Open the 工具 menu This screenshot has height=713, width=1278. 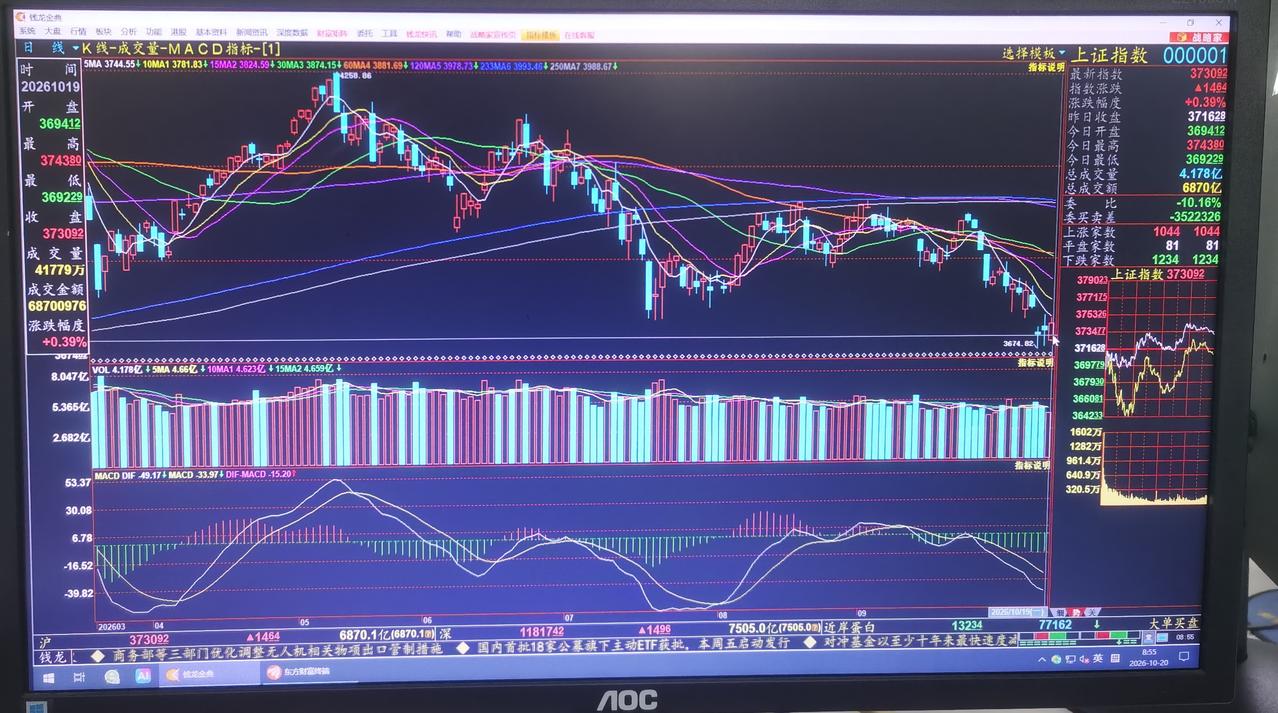pyautogui.click(x=389, y=34)
